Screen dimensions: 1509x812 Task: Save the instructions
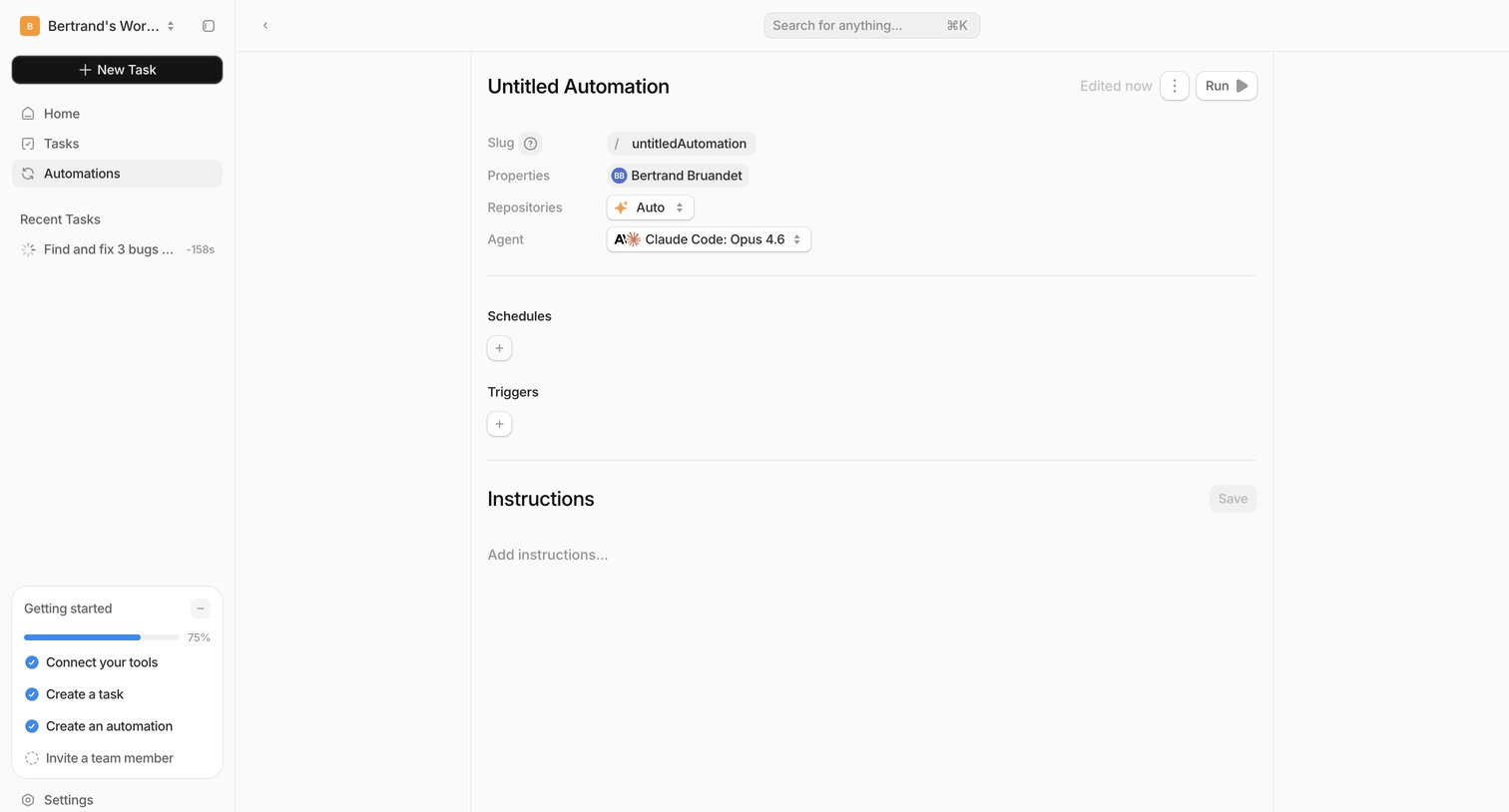coord(1233,499)
